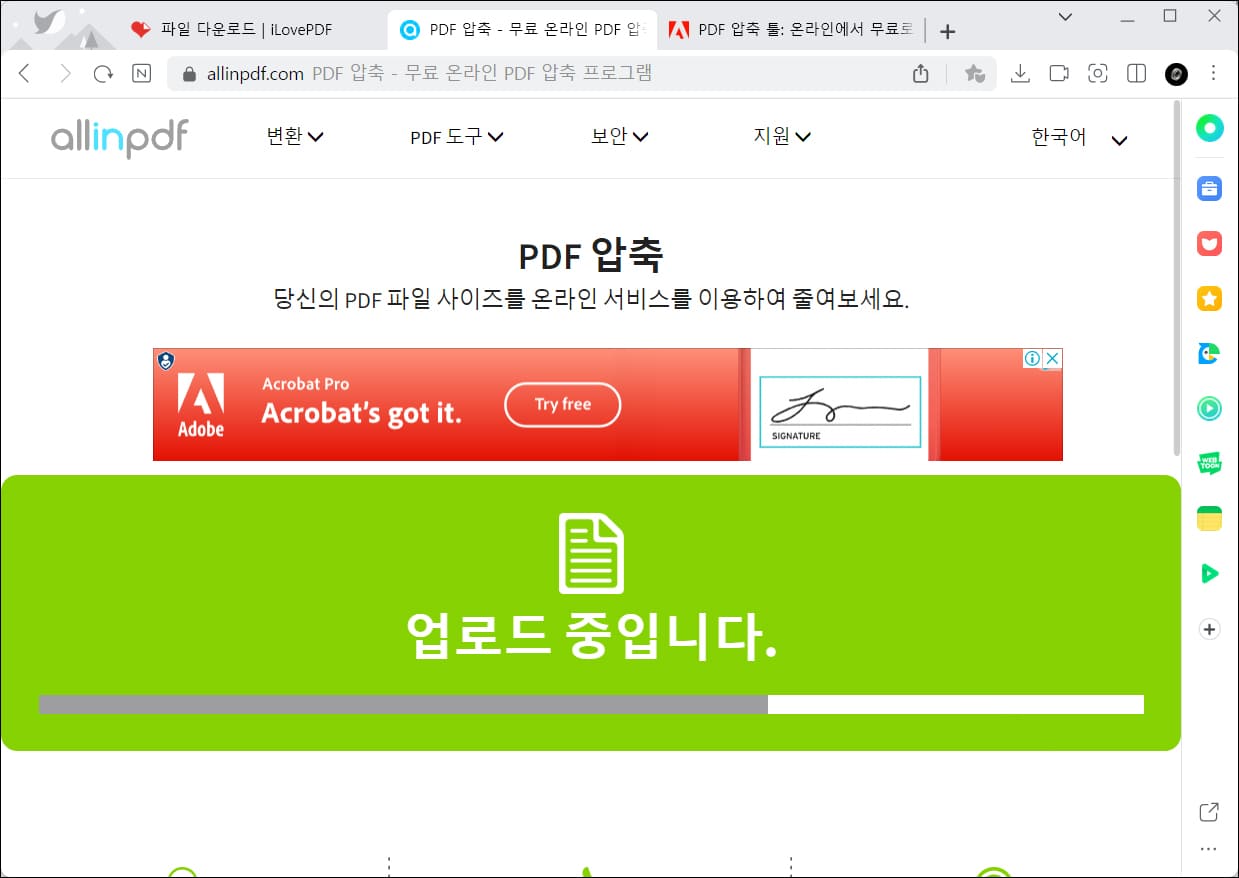Viewport: 1239px width, 878px height.
Task: Open the 변환 dropdown menu
Action: click(294, 137)
